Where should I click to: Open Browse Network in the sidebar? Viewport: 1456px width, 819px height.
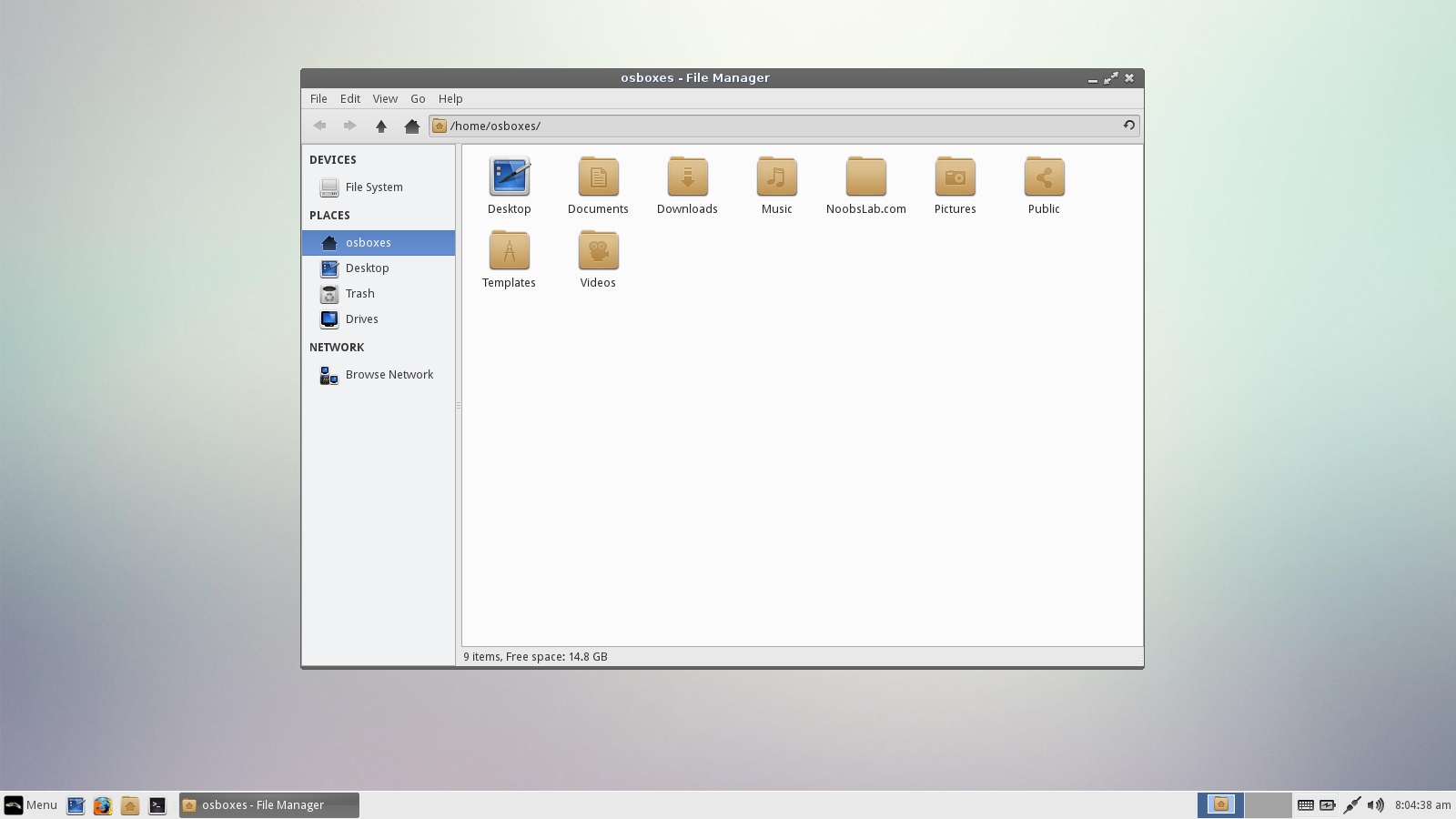tap(389, 375)
